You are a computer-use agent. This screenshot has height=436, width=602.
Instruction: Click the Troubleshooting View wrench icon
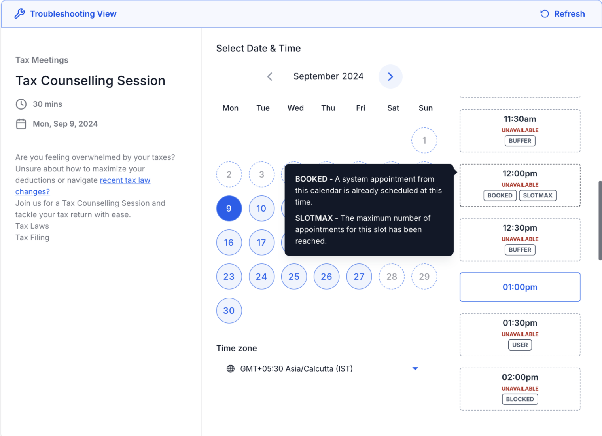click(20, 14)
